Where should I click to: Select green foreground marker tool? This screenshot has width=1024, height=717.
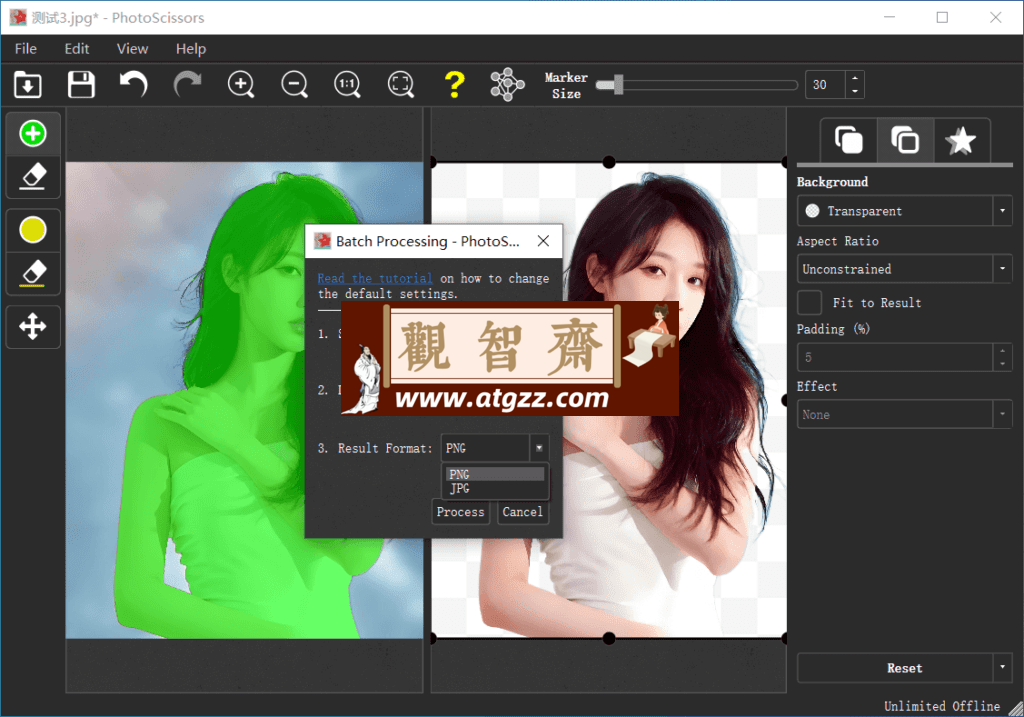[33, 133]
